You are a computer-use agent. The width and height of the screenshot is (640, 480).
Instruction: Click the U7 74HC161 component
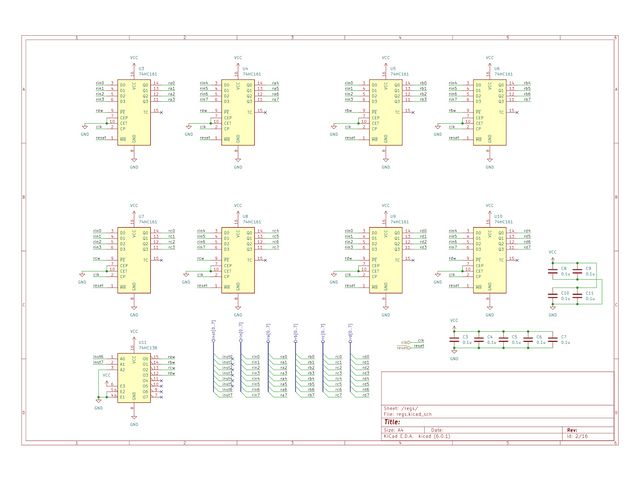(x=134, y=260)
